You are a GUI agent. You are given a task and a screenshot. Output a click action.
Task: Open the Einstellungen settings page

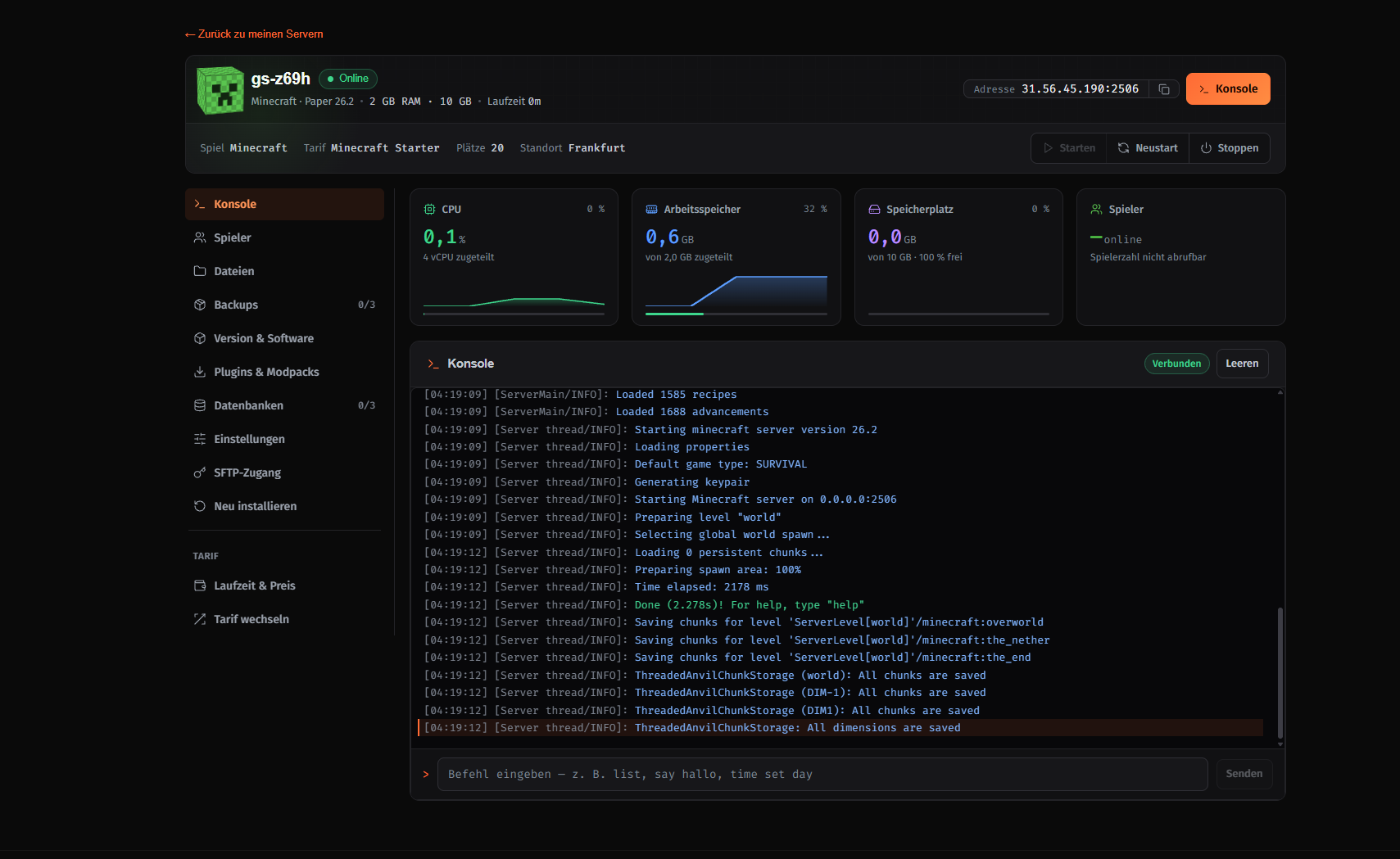(284, 439)
